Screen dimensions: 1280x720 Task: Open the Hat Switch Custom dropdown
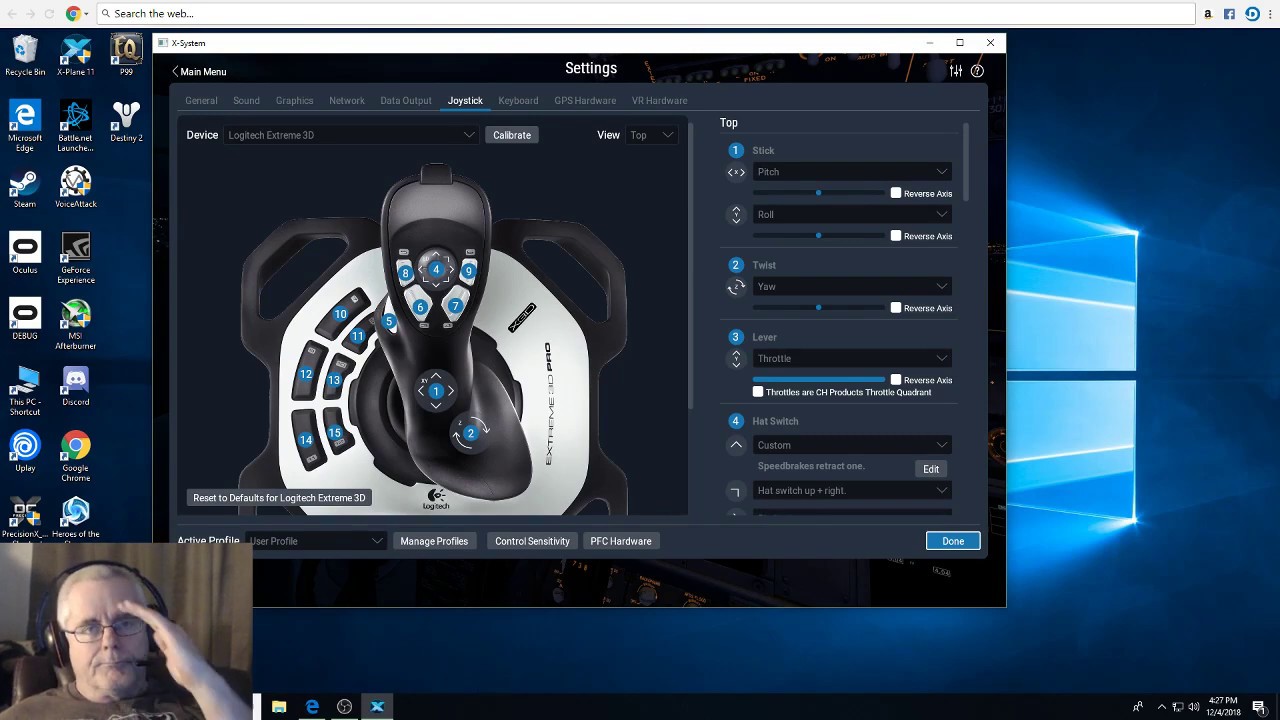[x=851, y=445]
